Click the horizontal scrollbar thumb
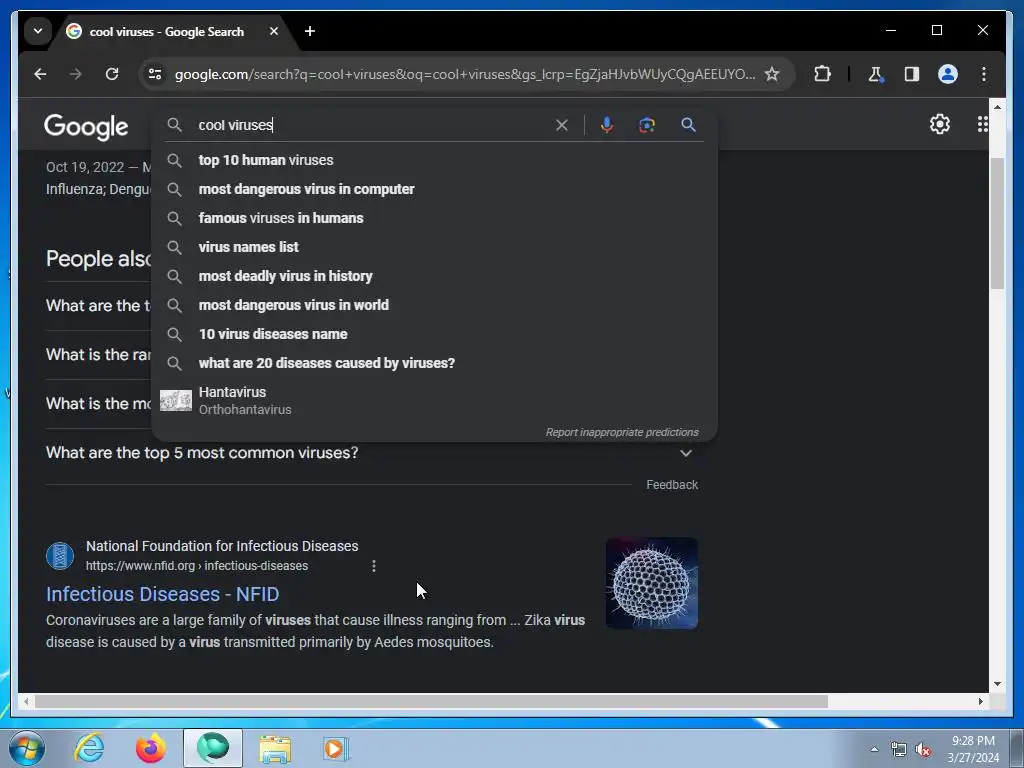This screenshot has height=768, width=1024. (431, 701)
